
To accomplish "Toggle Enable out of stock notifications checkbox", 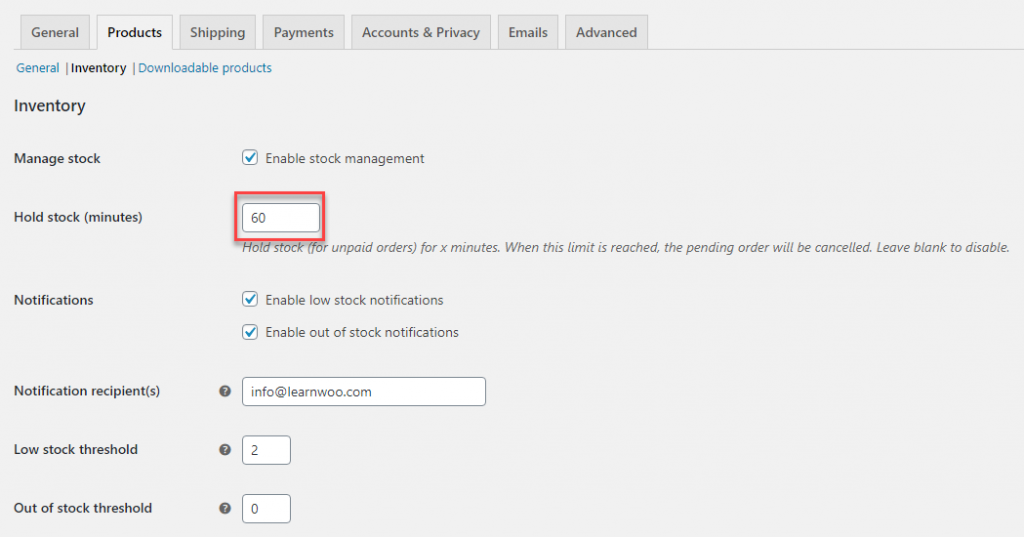I will pos(250,332).
